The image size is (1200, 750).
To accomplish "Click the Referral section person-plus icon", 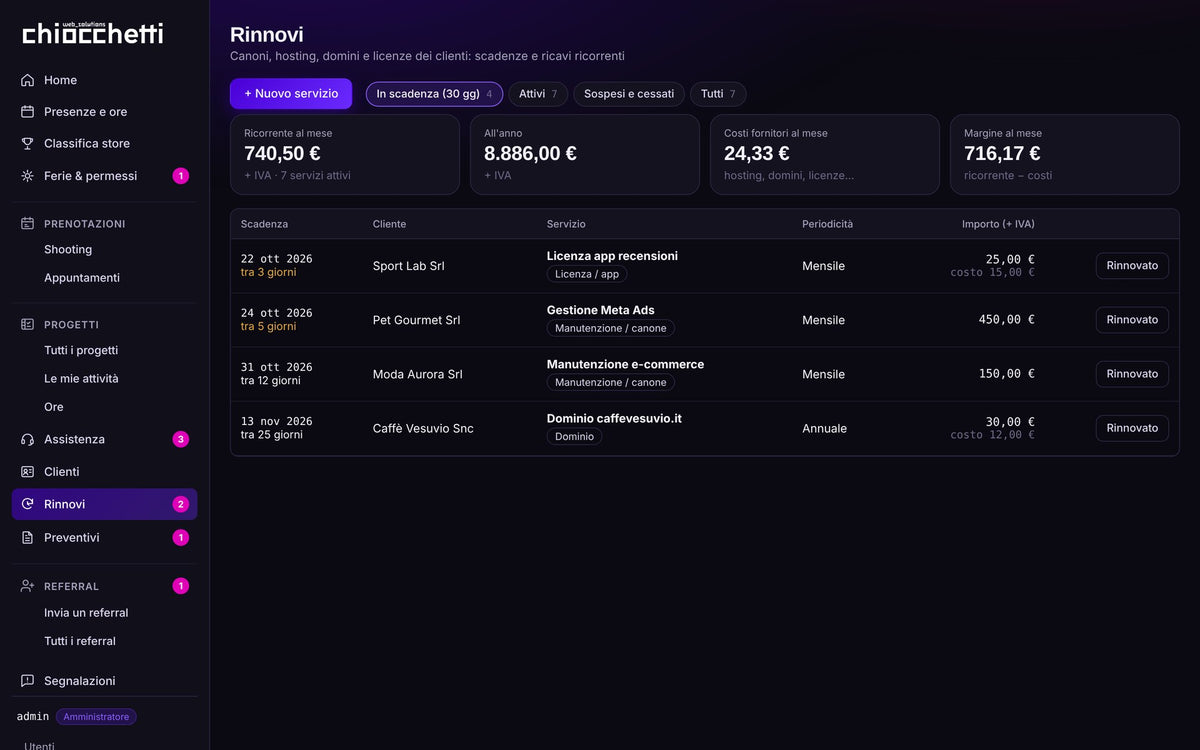I will tap(27, 586).
